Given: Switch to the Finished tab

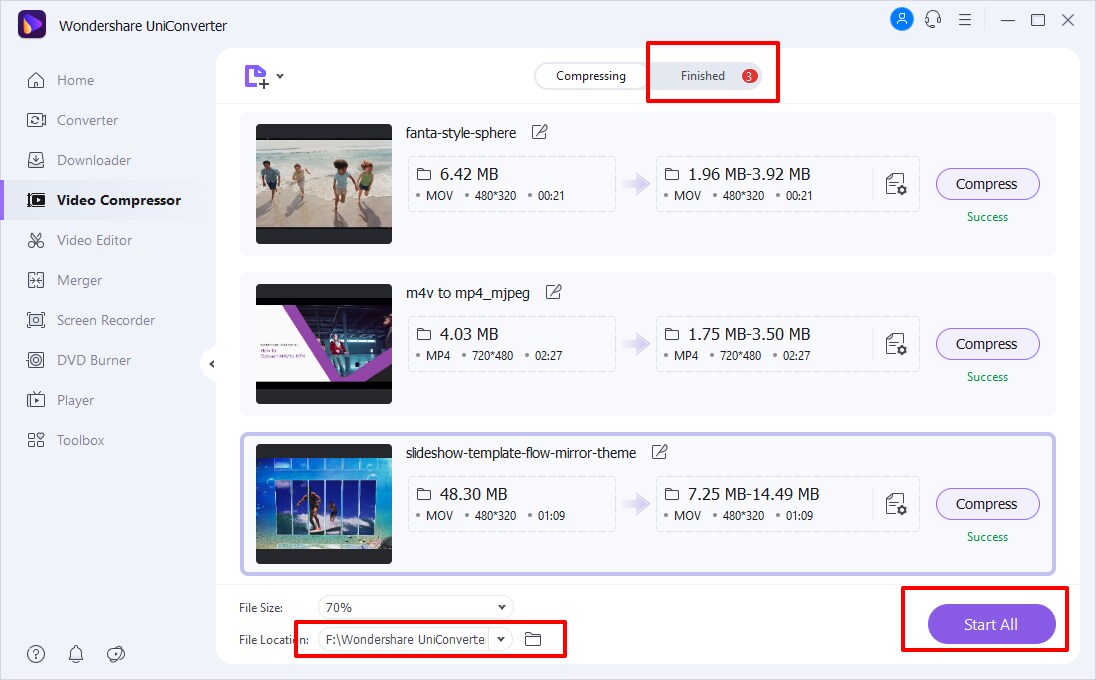Looking at the screenshot, I should [x=704, y=76].
